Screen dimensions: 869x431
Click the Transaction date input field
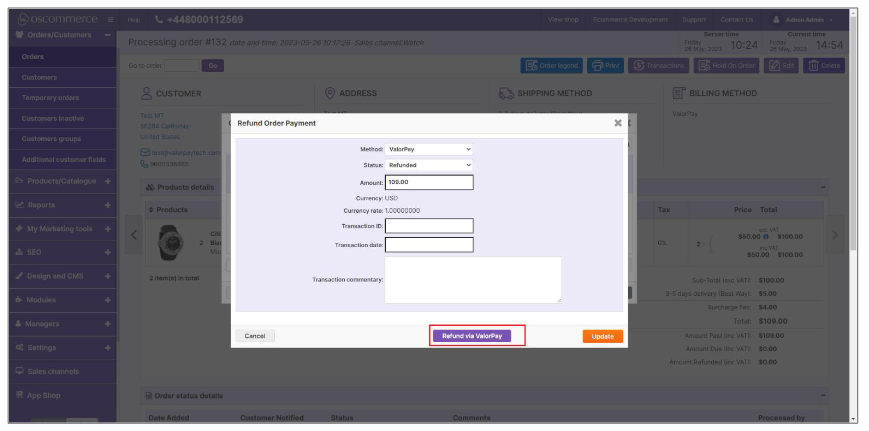pyautogui.click(x=429, y=245)
